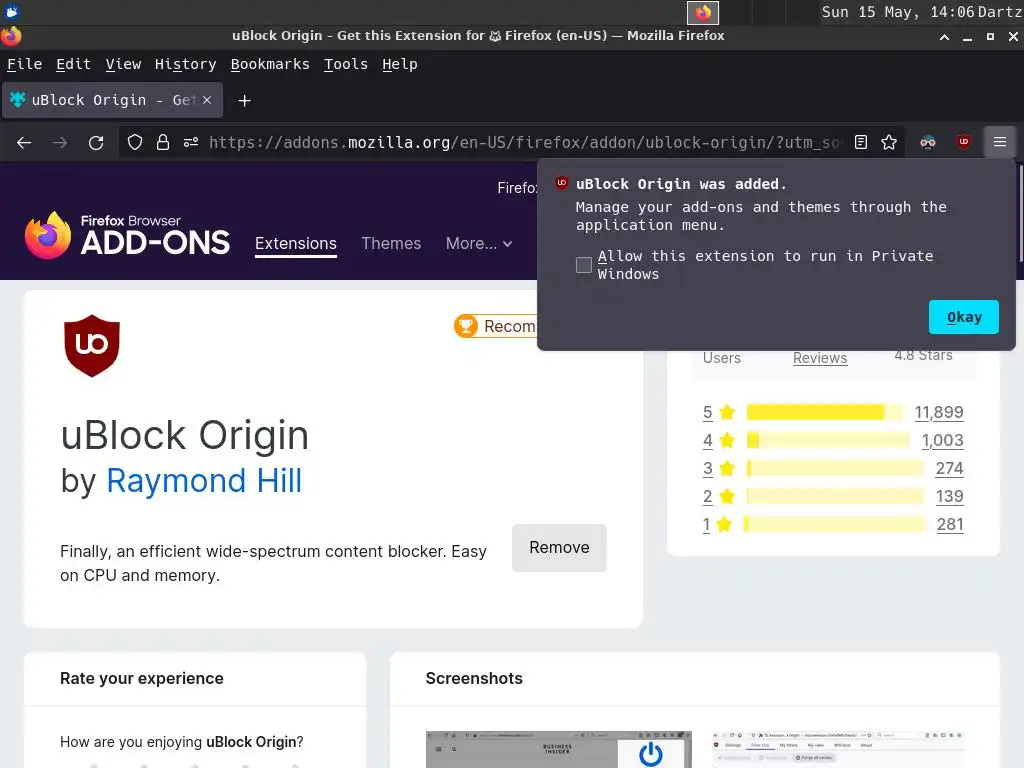Toggle reader view icon
Image resolution: width=1024 pixels, height=768 pixels.
click(861, 142)
